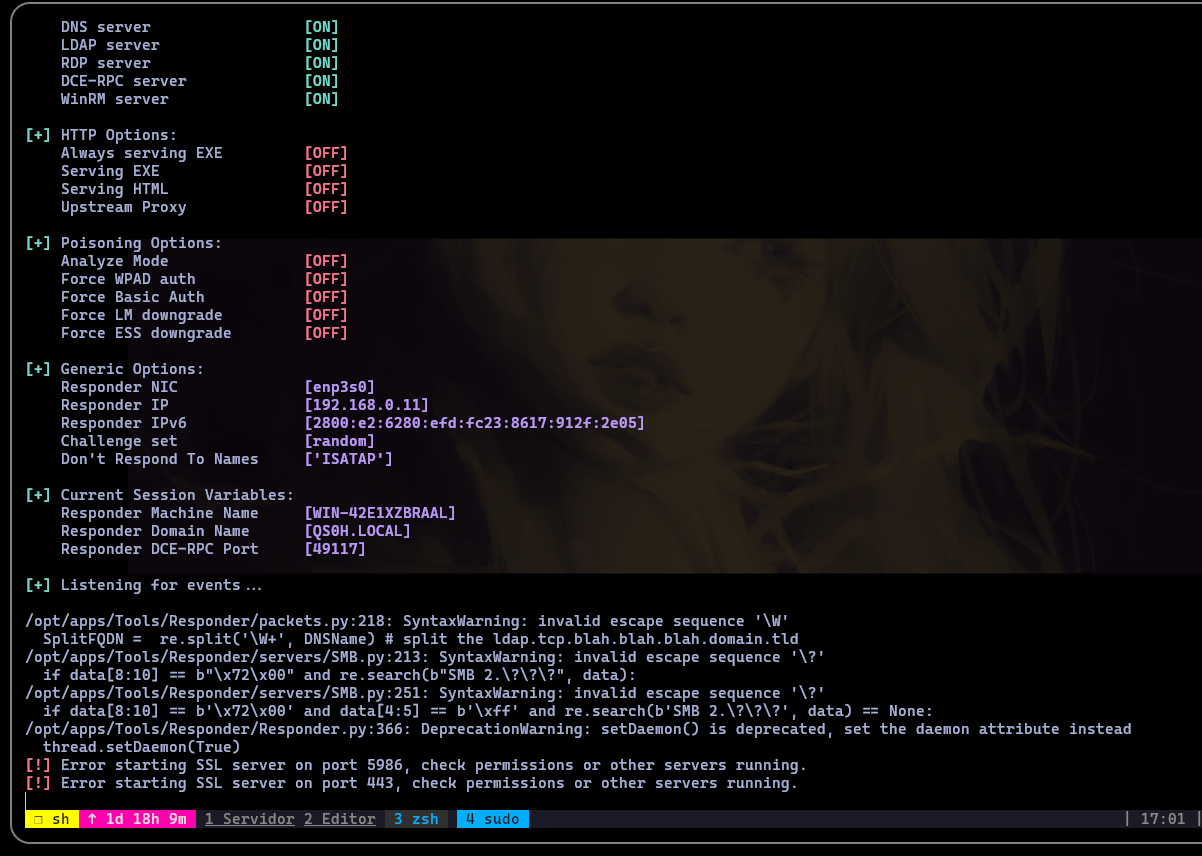
Task: Click the Poisoning Options heading
Action: pyautogui.click(x=141, y=243)
